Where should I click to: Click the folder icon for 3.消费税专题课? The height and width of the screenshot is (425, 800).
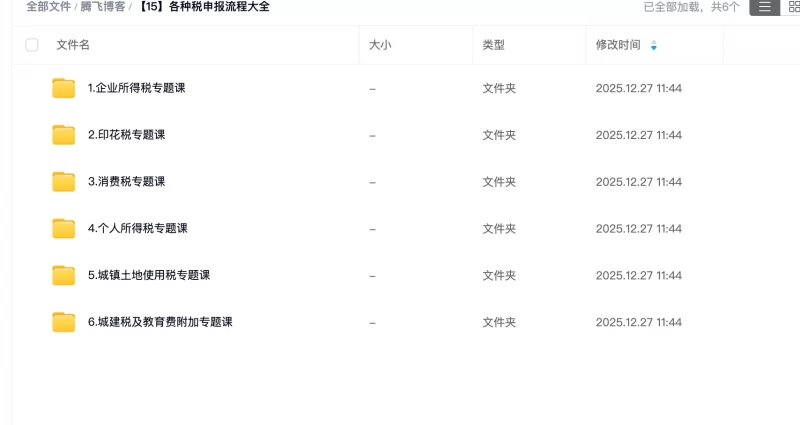(64, 182)
